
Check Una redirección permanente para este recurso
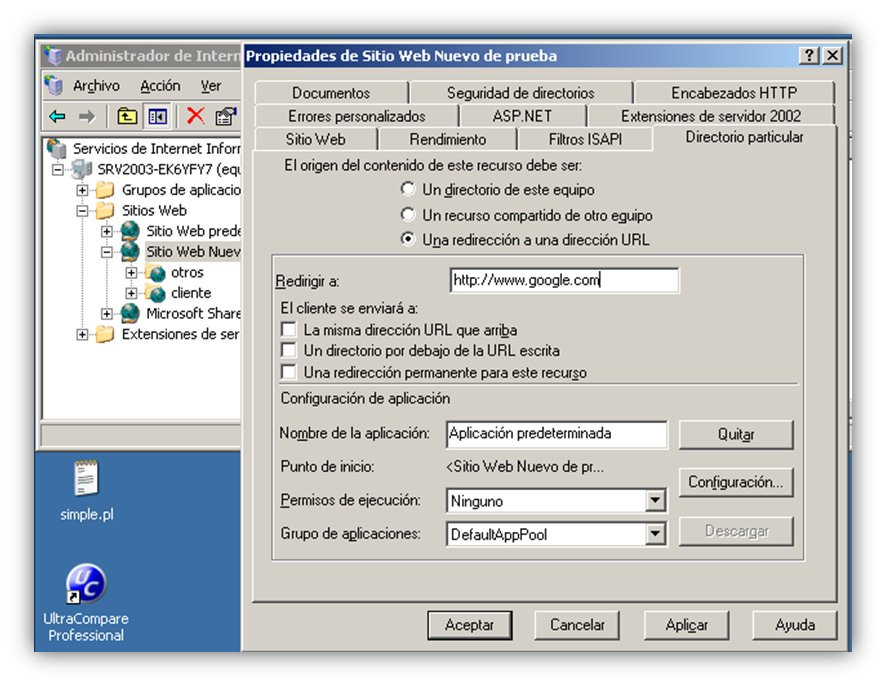[289, 372]
